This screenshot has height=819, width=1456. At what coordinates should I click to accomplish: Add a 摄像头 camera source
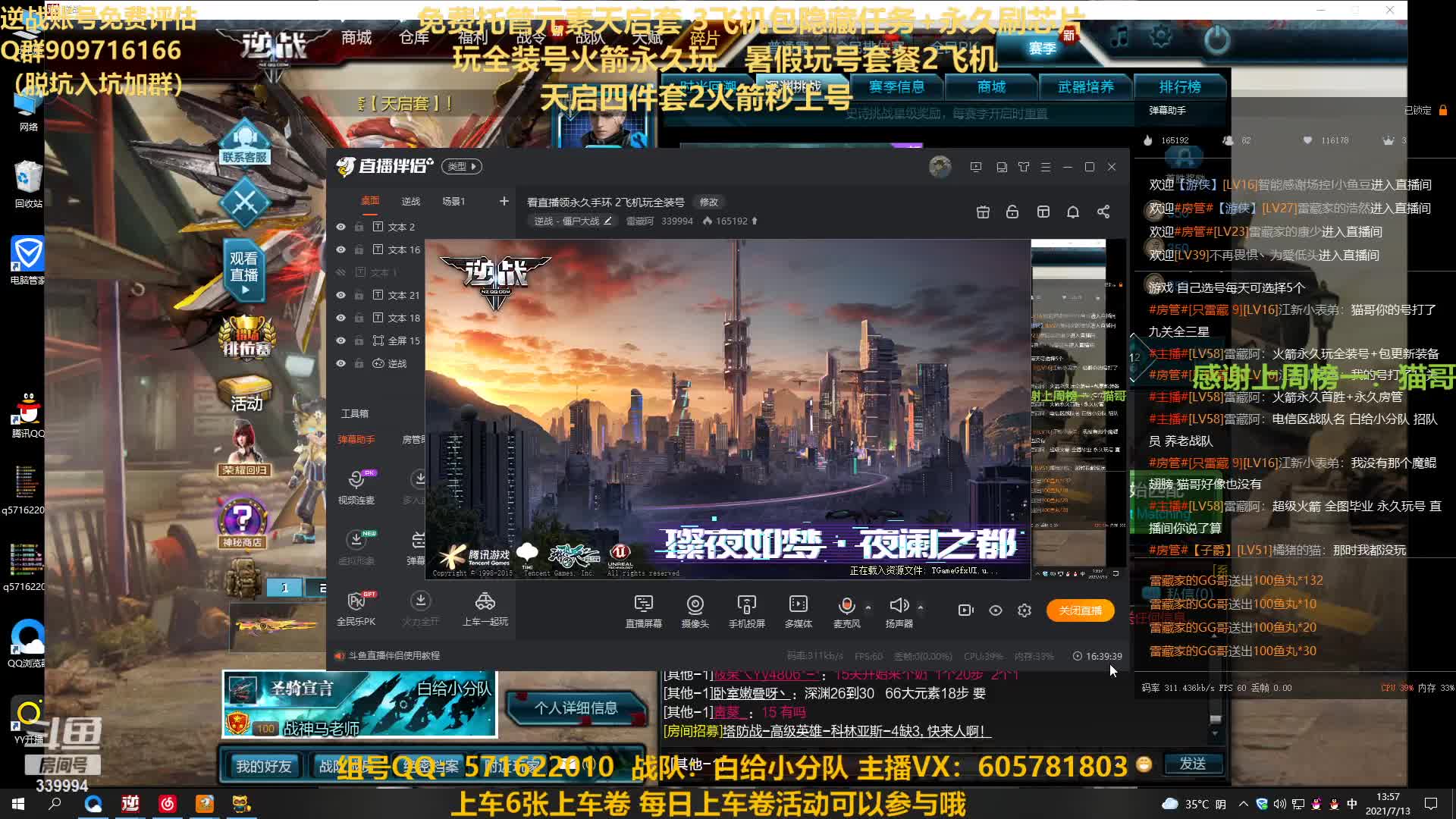pos(695,611)
